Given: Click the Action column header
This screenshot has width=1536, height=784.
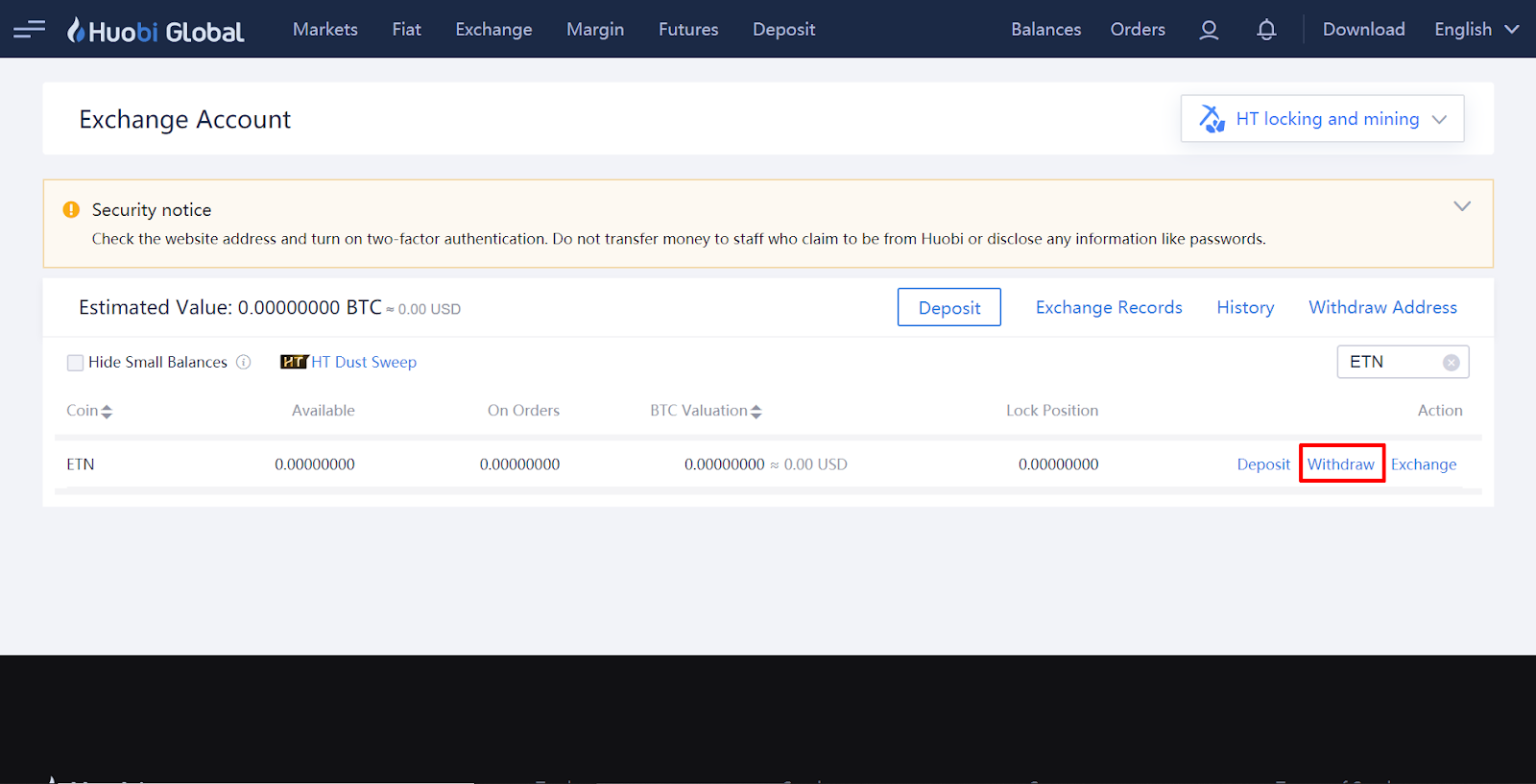Looking at the screenshot, I should coord(1440,411).
